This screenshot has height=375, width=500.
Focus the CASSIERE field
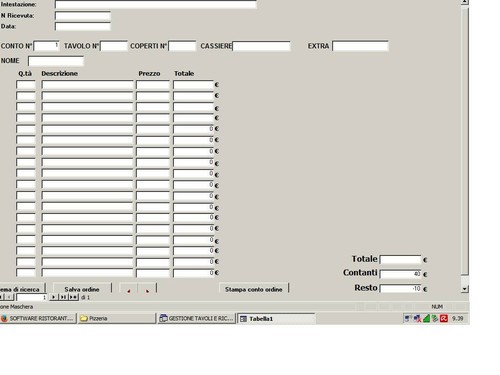[x=261, y=46]
